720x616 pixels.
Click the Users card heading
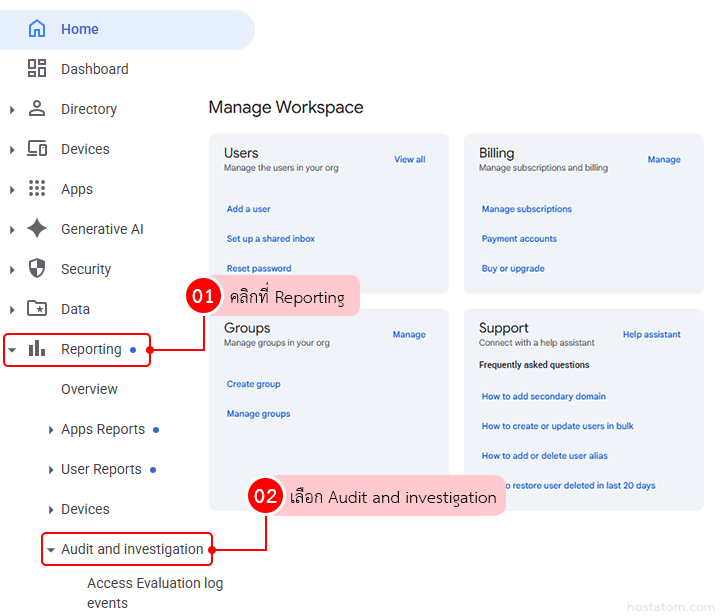(x=241, y=153)
